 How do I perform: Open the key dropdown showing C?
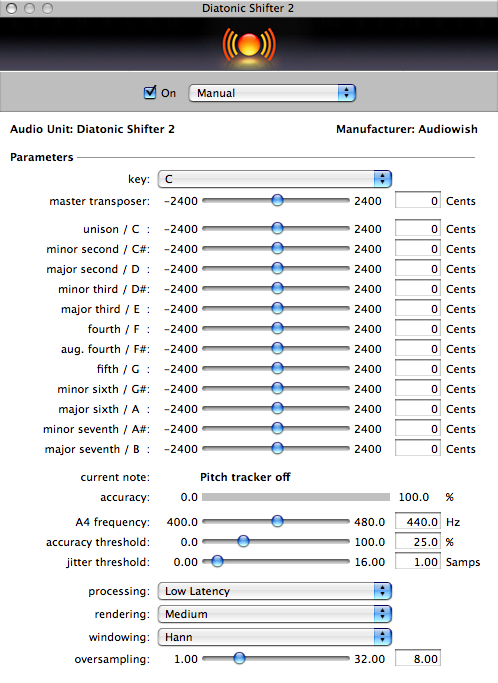(x=275, y=179)
